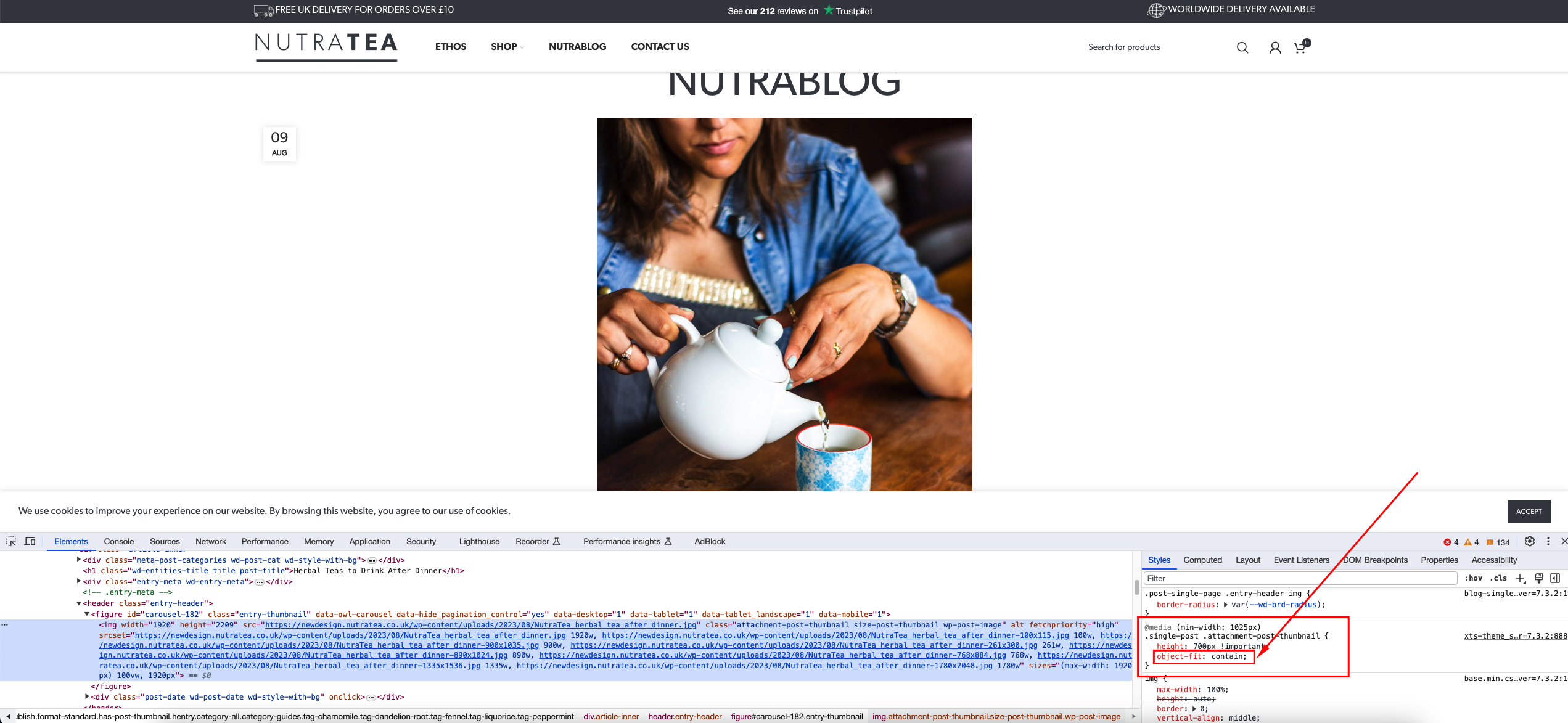
Task: Collapse header entry-header node
Action: coord(78,603)
